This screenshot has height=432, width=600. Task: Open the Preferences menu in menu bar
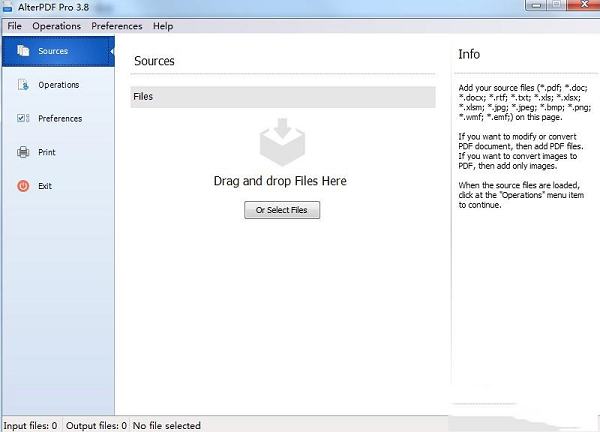tap(117, 26)
